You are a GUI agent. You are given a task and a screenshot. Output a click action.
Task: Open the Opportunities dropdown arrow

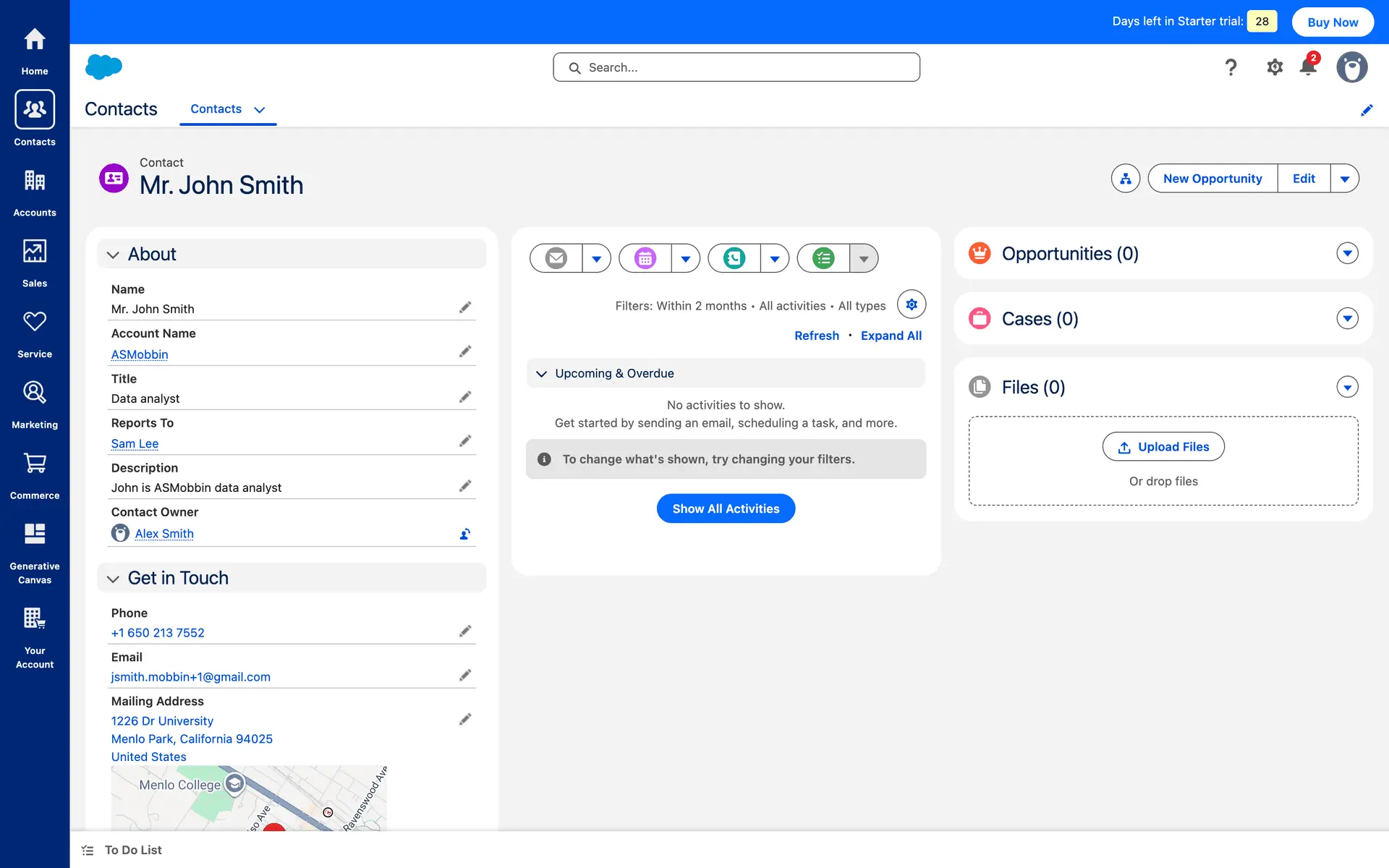(x=1347, y=254)
